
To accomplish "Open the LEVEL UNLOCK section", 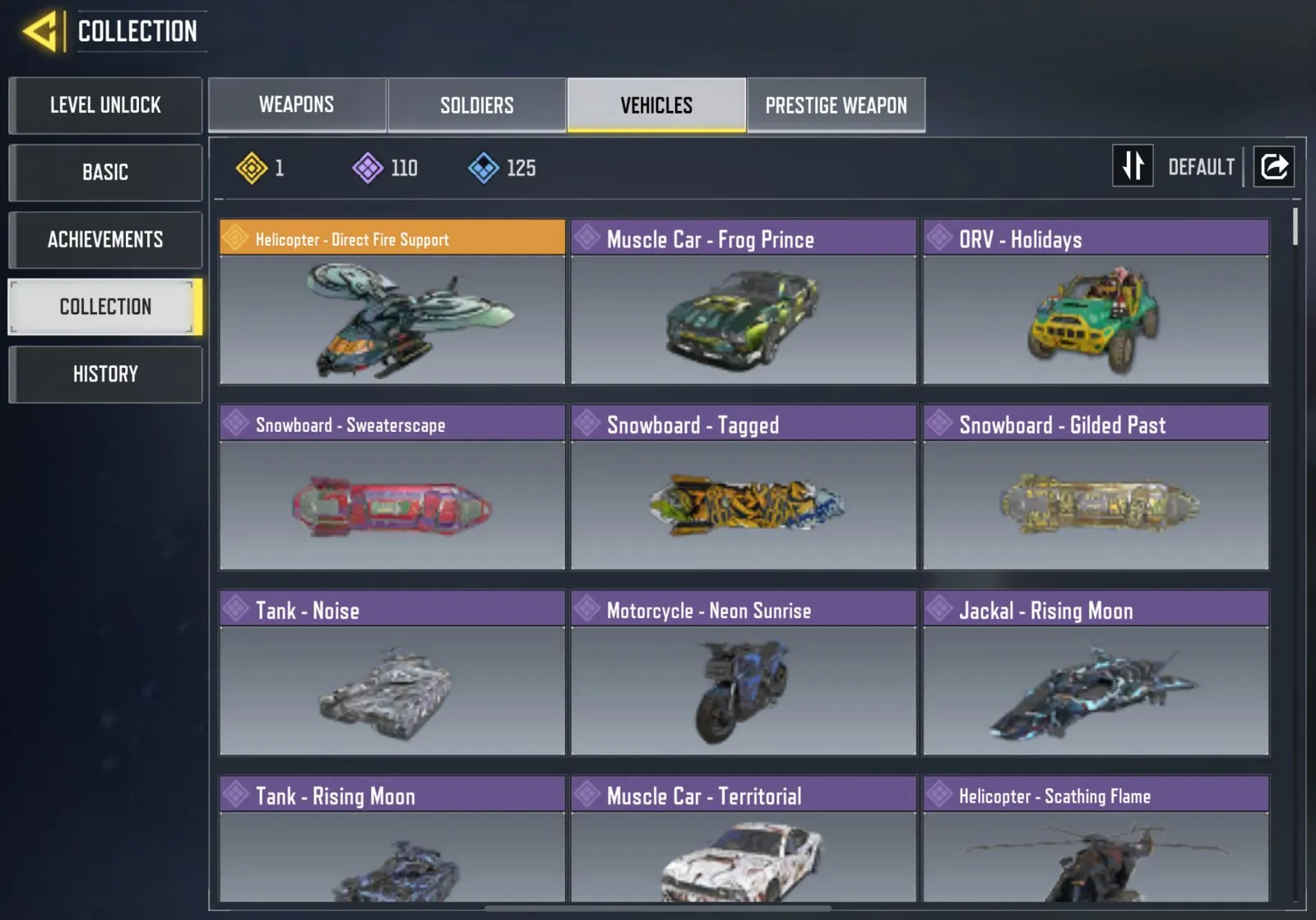I will point(105,105).
